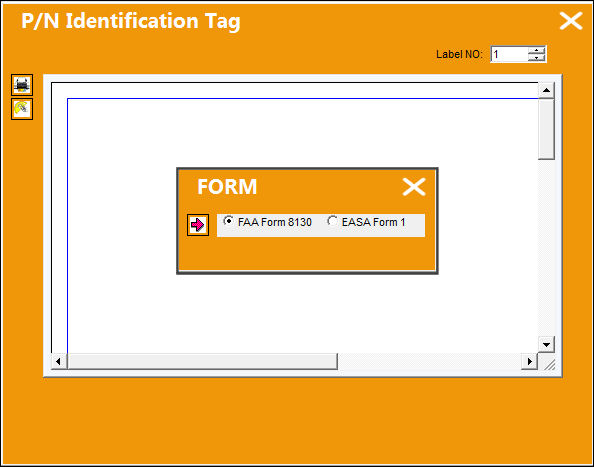This screenshot has height=467, width=594.
Task: Close the P/N Identification Tag window
Action: point(571,20)
